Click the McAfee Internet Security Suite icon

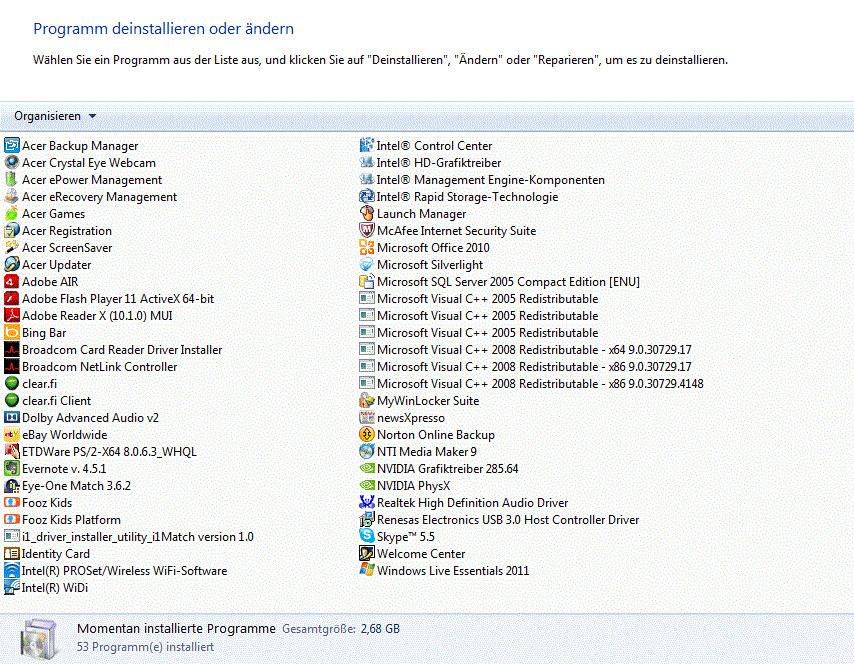point(367,230)
